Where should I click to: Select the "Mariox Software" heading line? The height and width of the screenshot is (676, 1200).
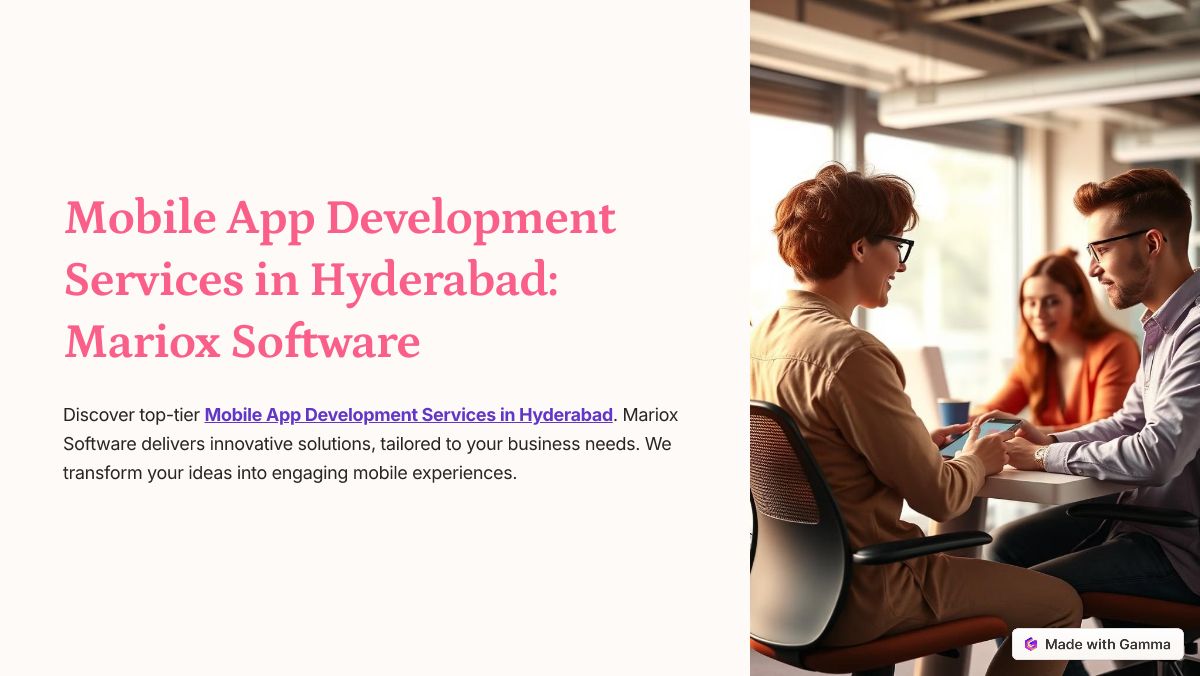coord(242,342)
